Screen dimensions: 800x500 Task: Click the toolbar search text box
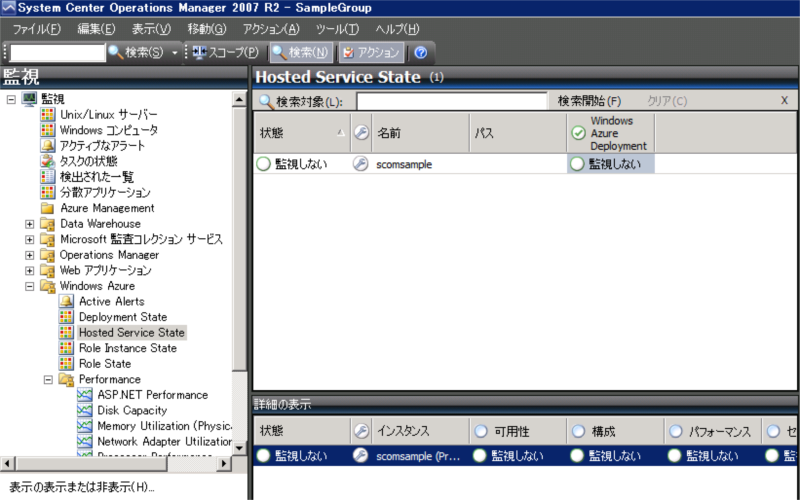[x=57, y=53]
